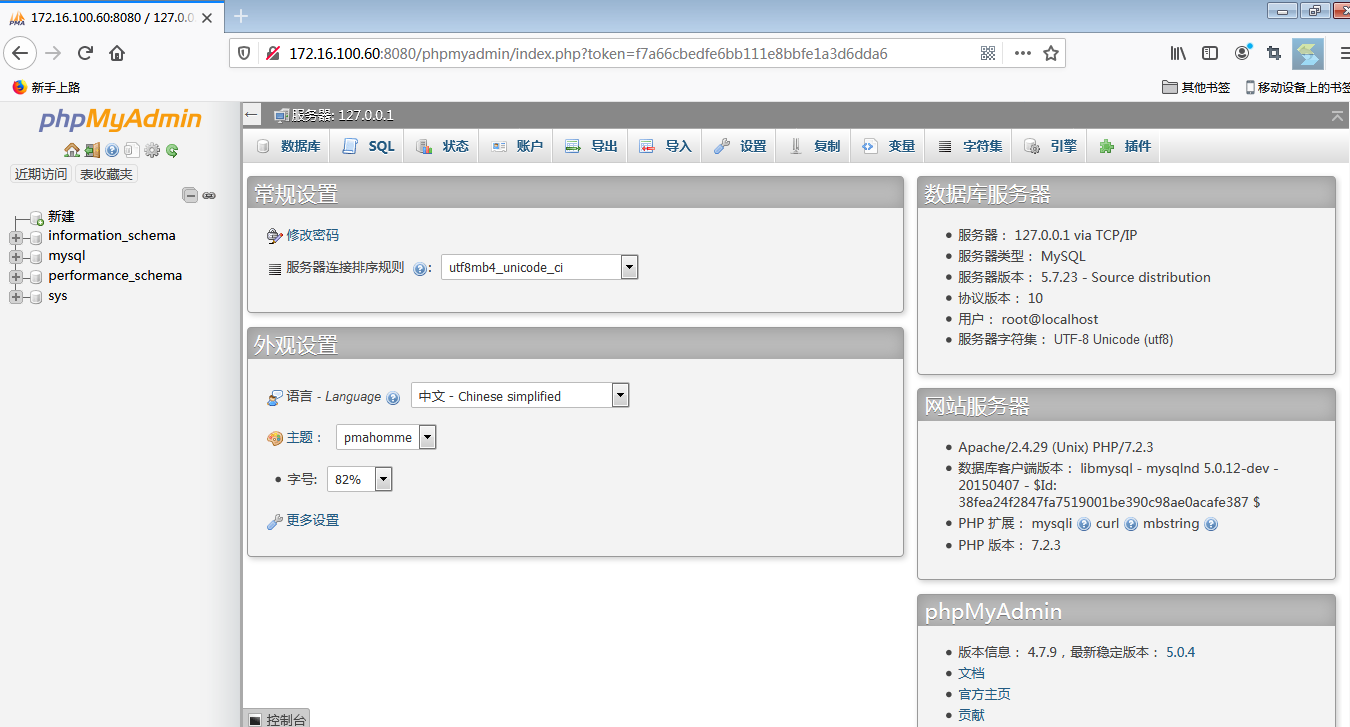Image resolution: width=1350 pixels, height=727 pixels.
Task: Open the 账户 tab
Action: tap(517, 146)
